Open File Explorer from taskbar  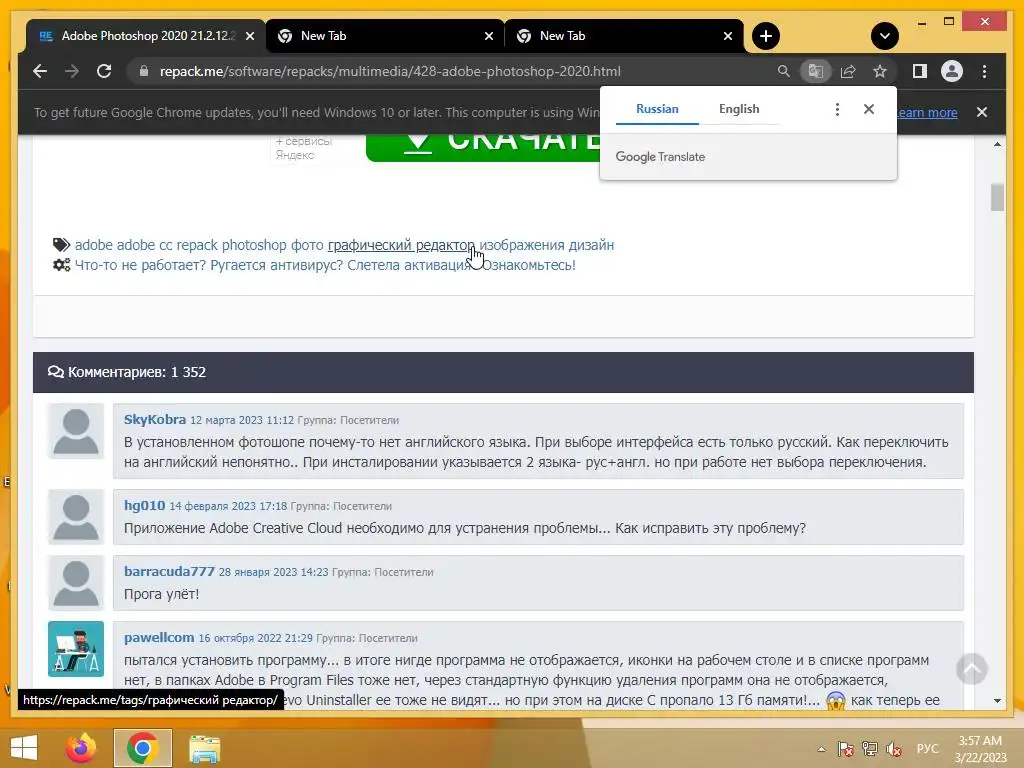coord(204,748)
